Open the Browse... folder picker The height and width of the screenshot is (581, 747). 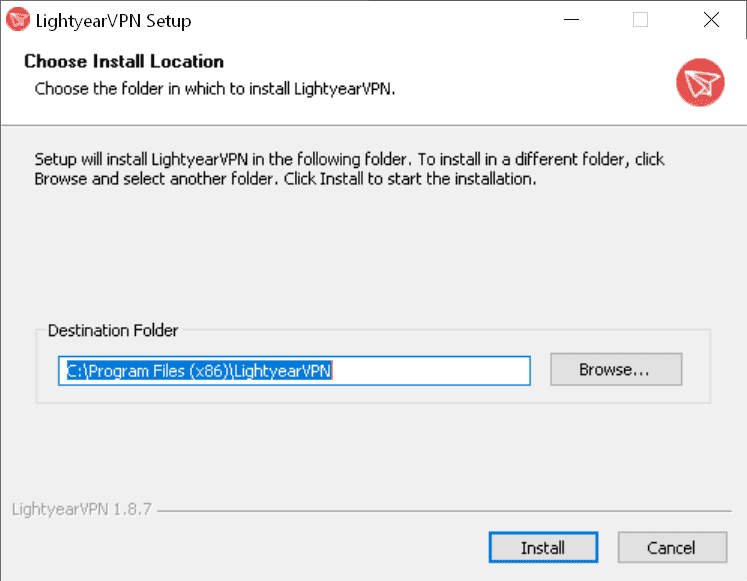pyautogui.click(x=616, y=369)
